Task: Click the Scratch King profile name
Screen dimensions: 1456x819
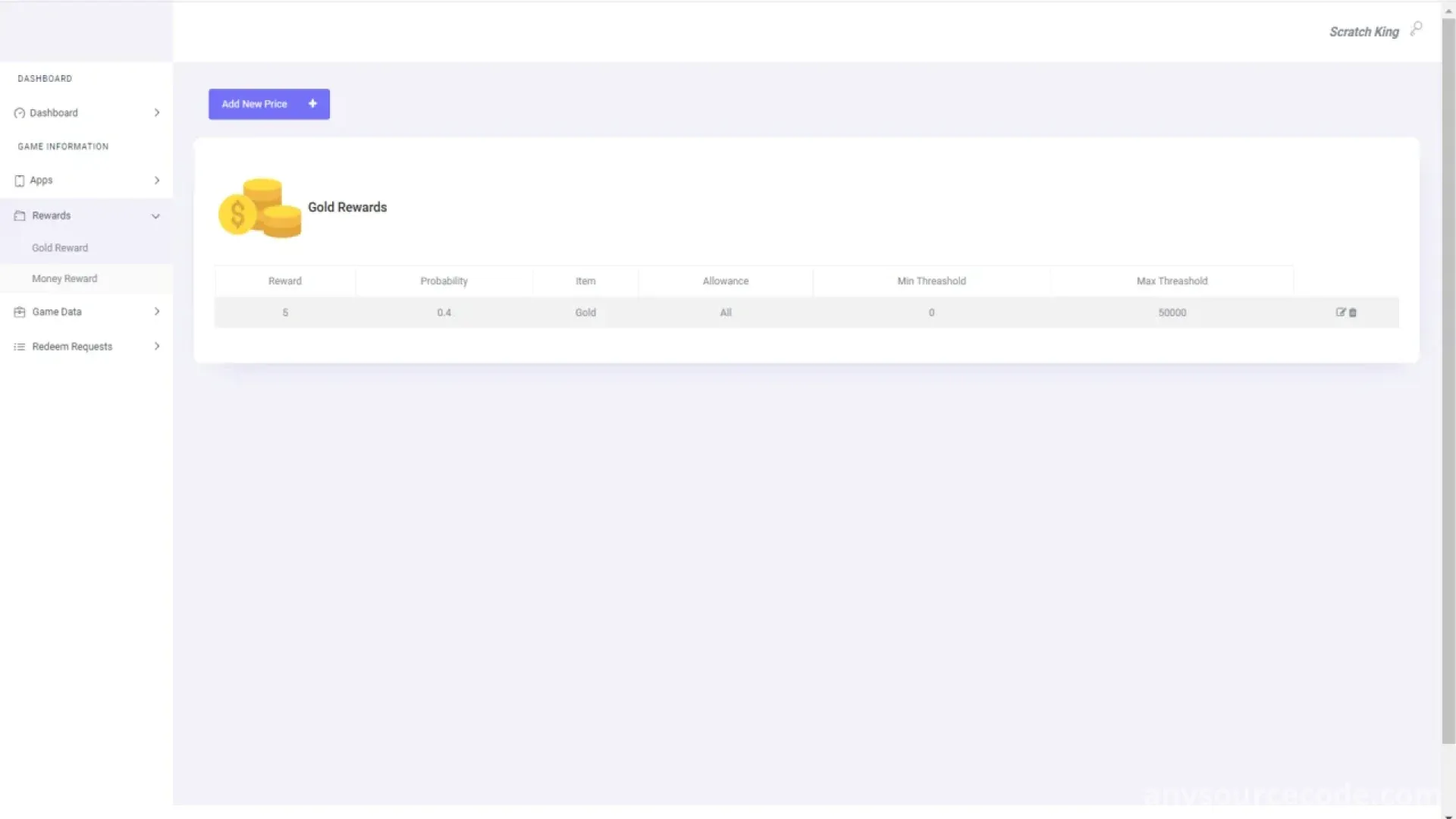Action: [x=1363, y=32]
